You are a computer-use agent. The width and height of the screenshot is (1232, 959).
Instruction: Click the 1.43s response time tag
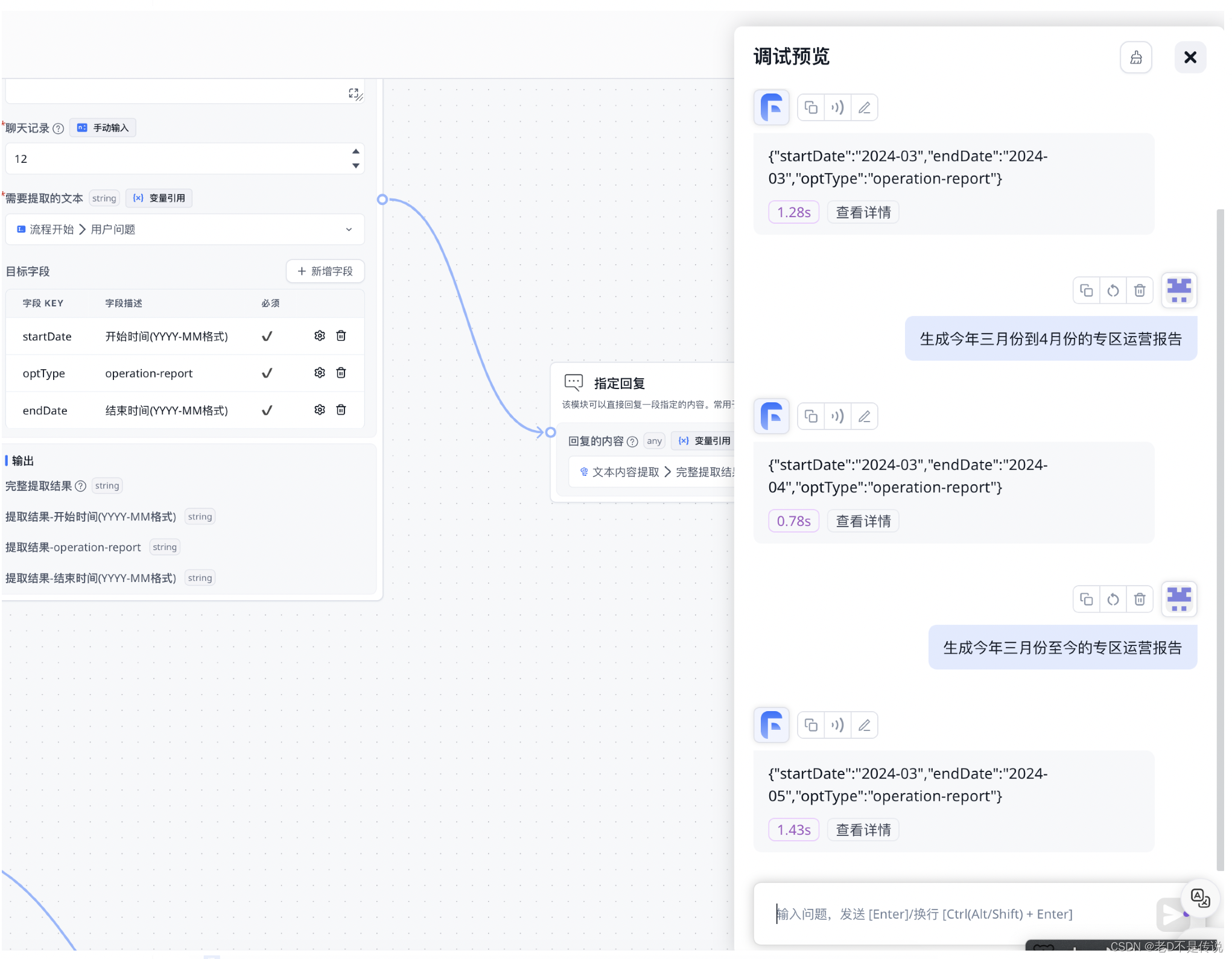pos(793,830)
